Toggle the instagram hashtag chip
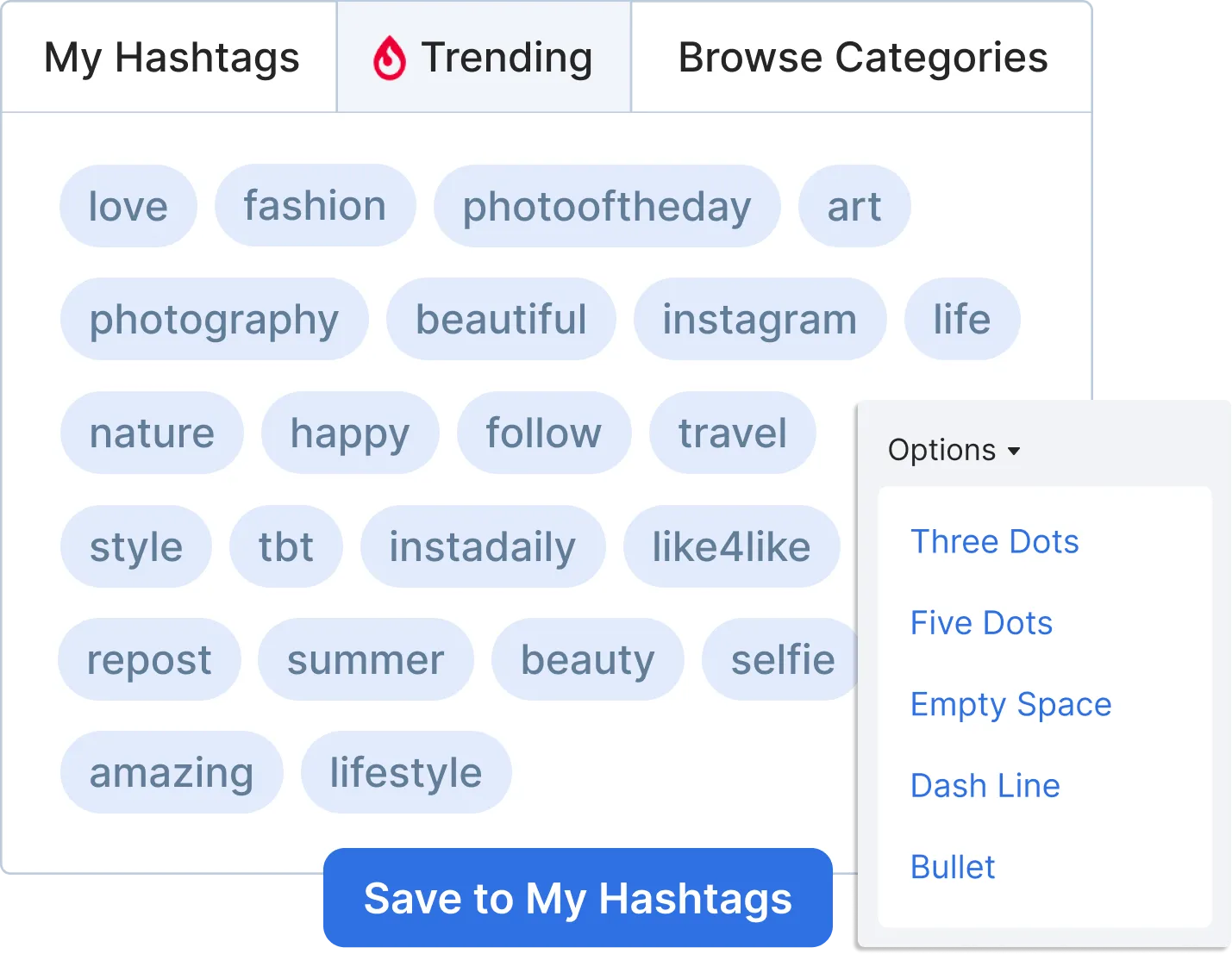 760,319
